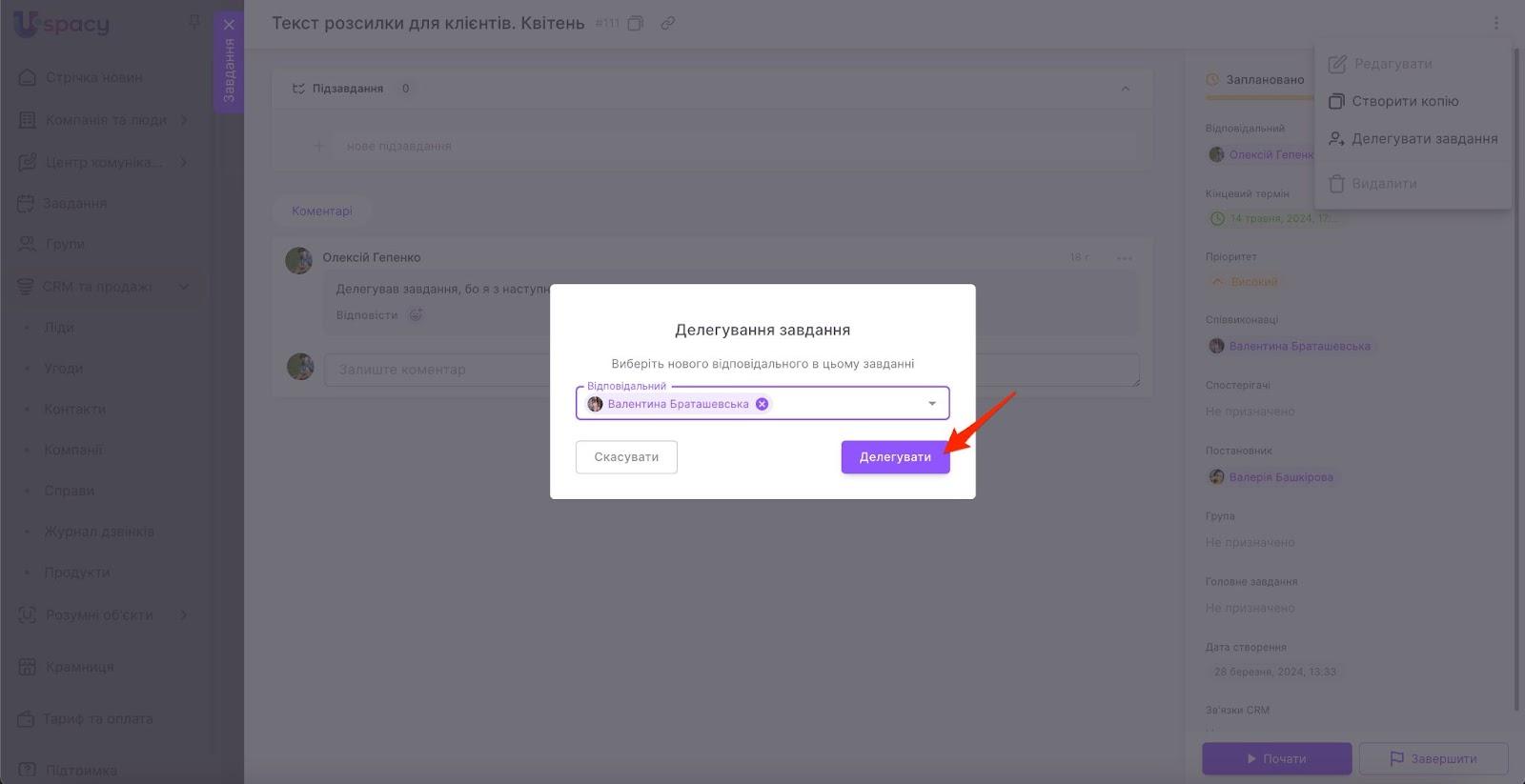Image resolution: width=1525 pixels, height=784 pixels.
Task: Collapse the Підзавдання section chevron
Action: 1126,89
